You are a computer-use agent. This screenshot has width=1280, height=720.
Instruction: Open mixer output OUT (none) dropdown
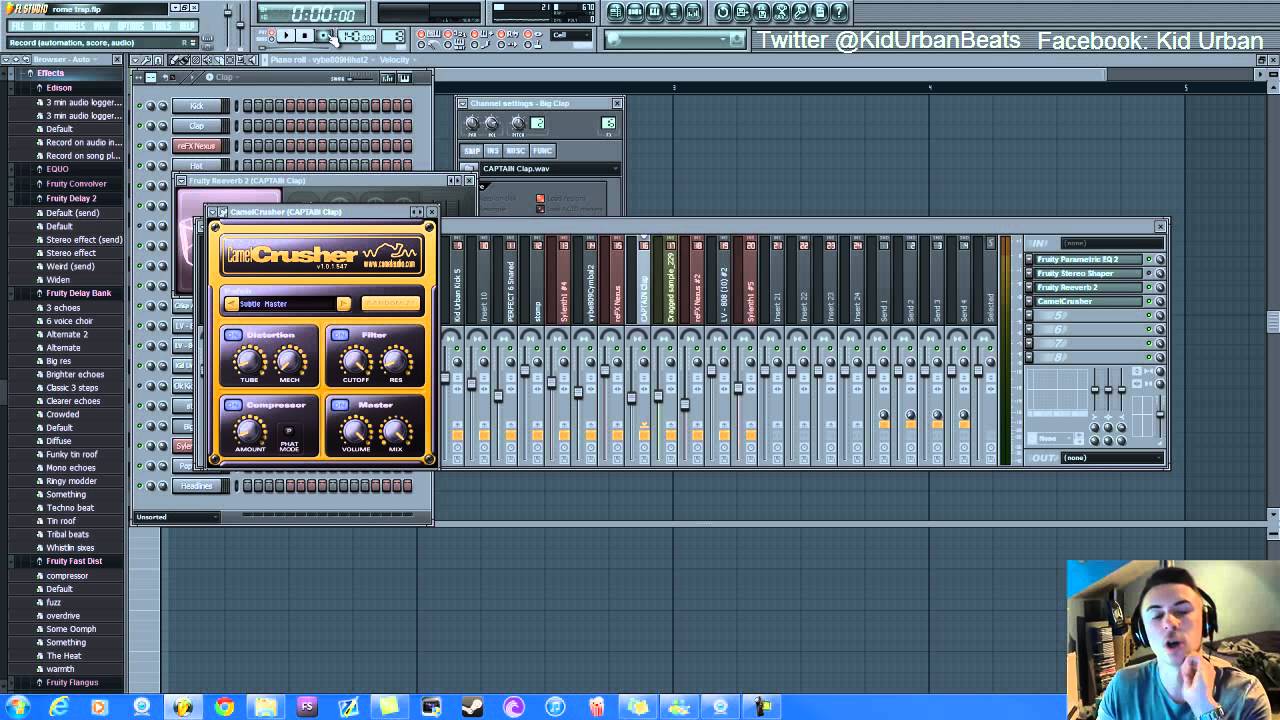pyautogui.click(x=1110, y=458)
